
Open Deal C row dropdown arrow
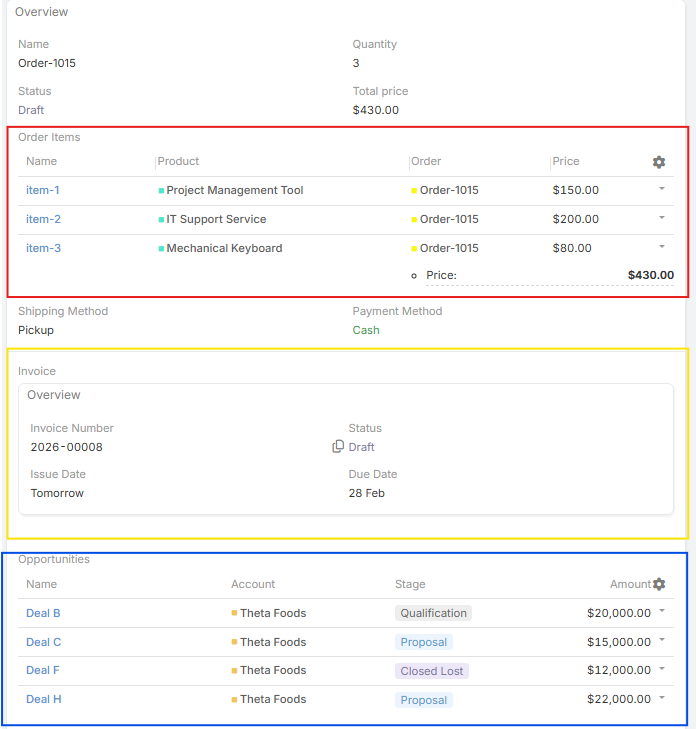point(662,641)
